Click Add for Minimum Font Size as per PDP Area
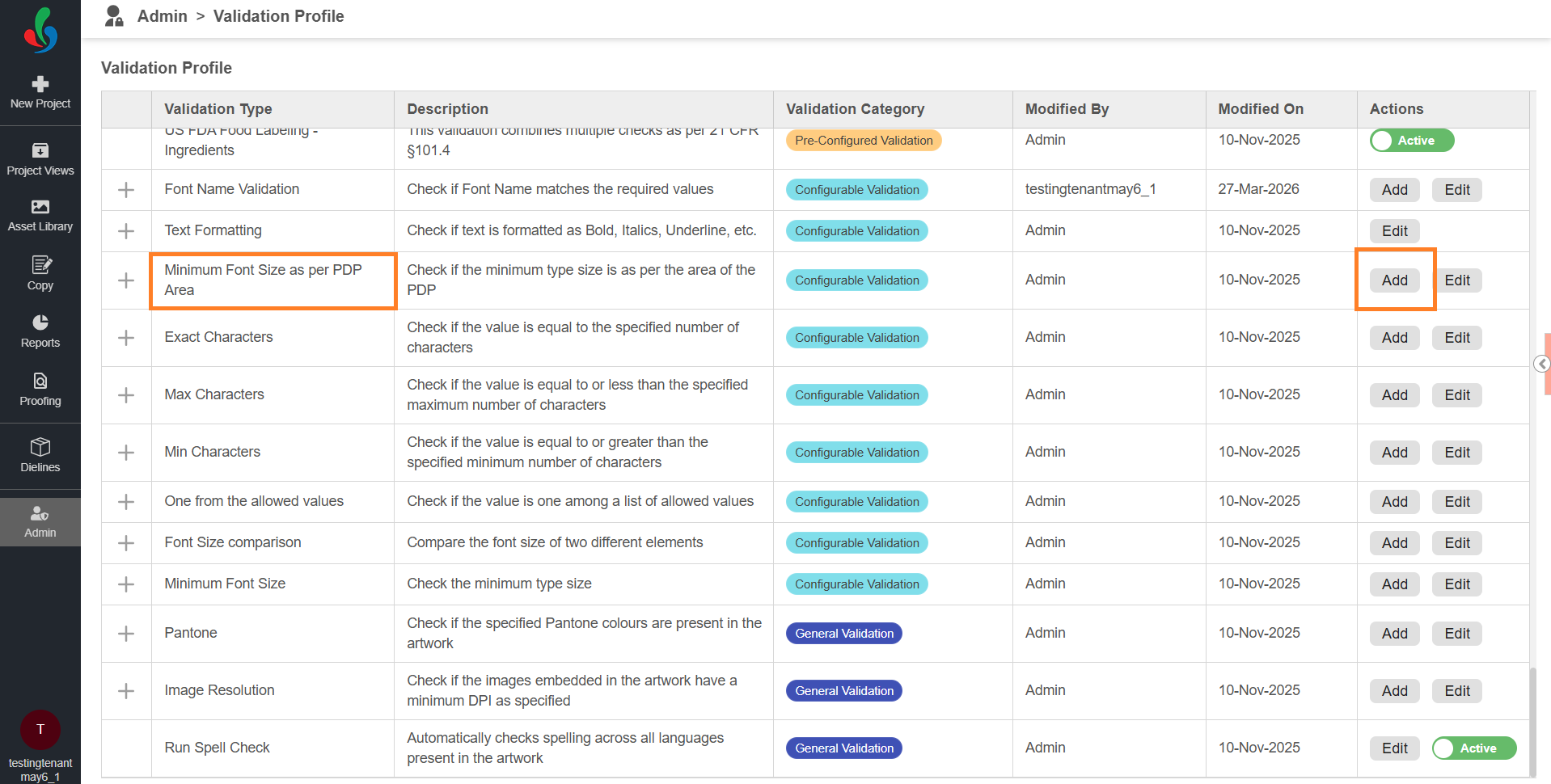This screenshot has width=1551, height=784. 1394,280
